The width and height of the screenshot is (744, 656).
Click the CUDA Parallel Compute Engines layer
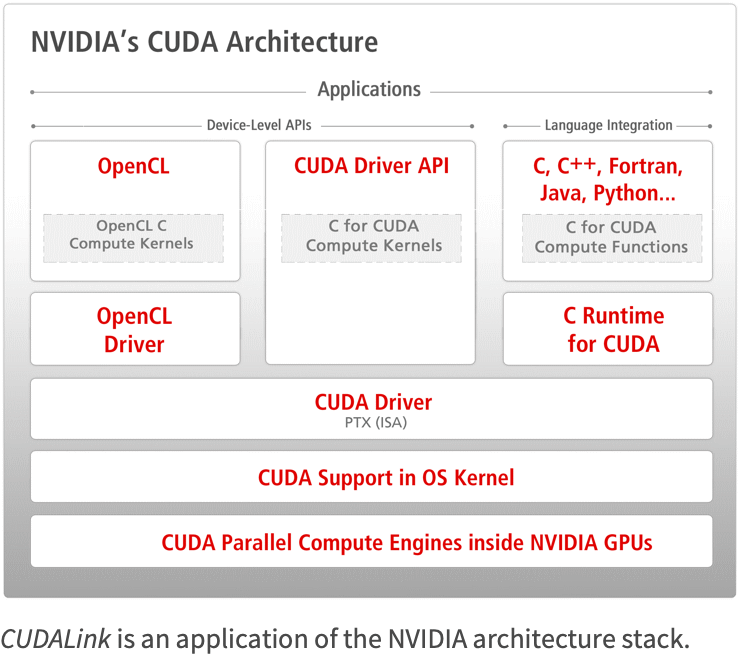406,543
